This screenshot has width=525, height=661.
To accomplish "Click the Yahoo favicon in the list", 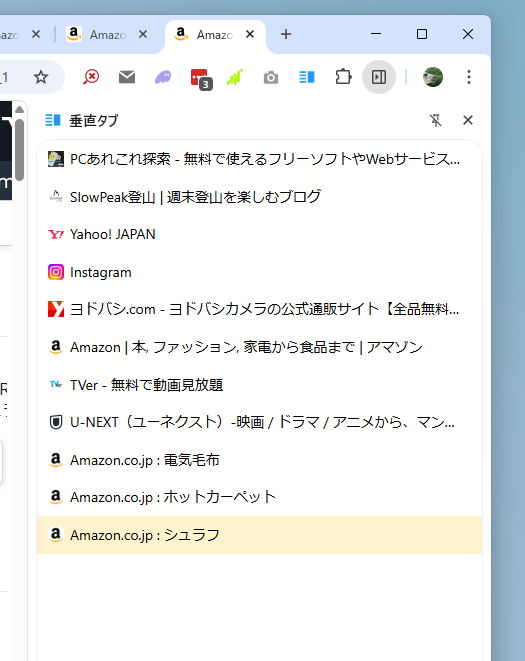I will click(x=56, y=234).
